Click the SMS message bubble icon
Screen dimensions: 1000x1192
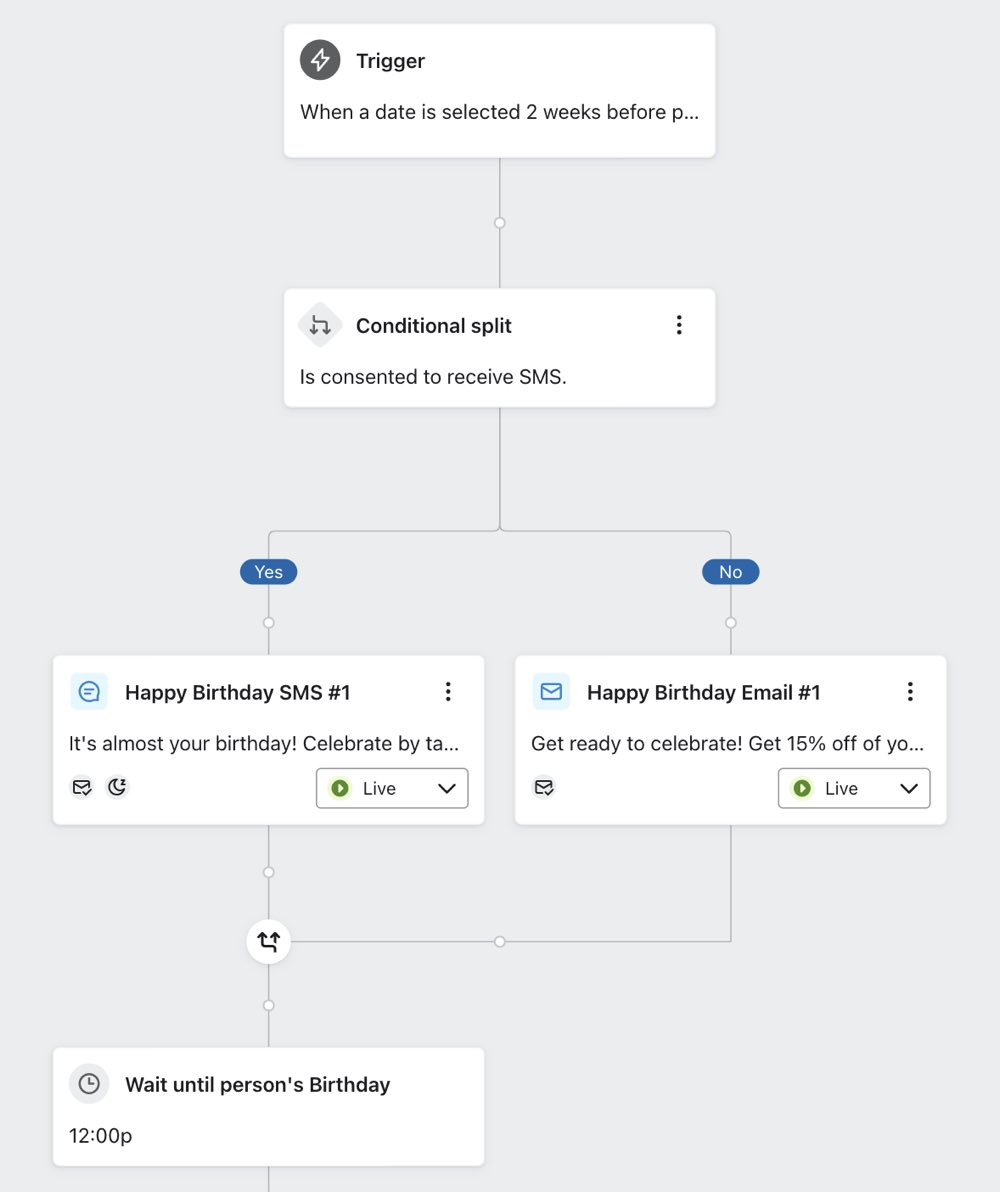(x=89, y=691)
